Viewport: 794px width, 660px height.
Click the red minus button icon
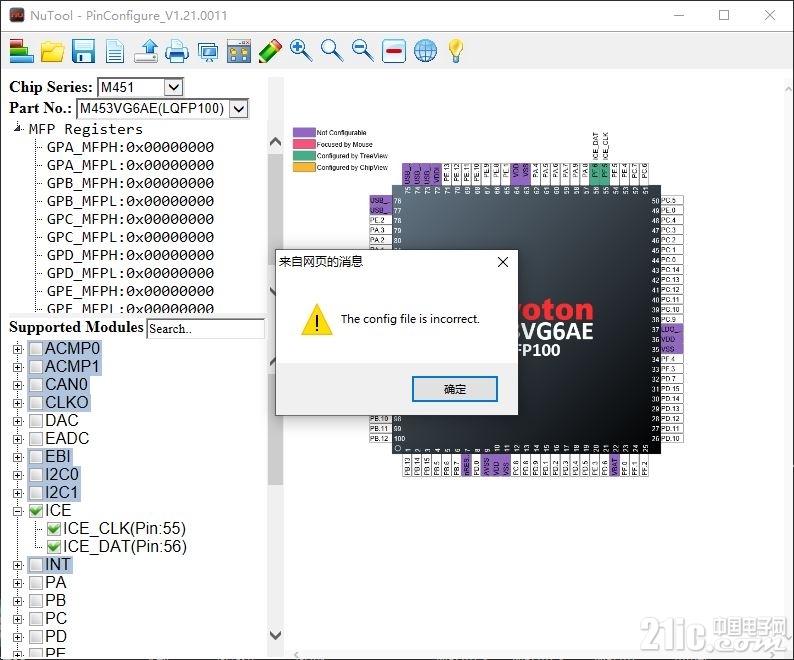pos(394,51)
